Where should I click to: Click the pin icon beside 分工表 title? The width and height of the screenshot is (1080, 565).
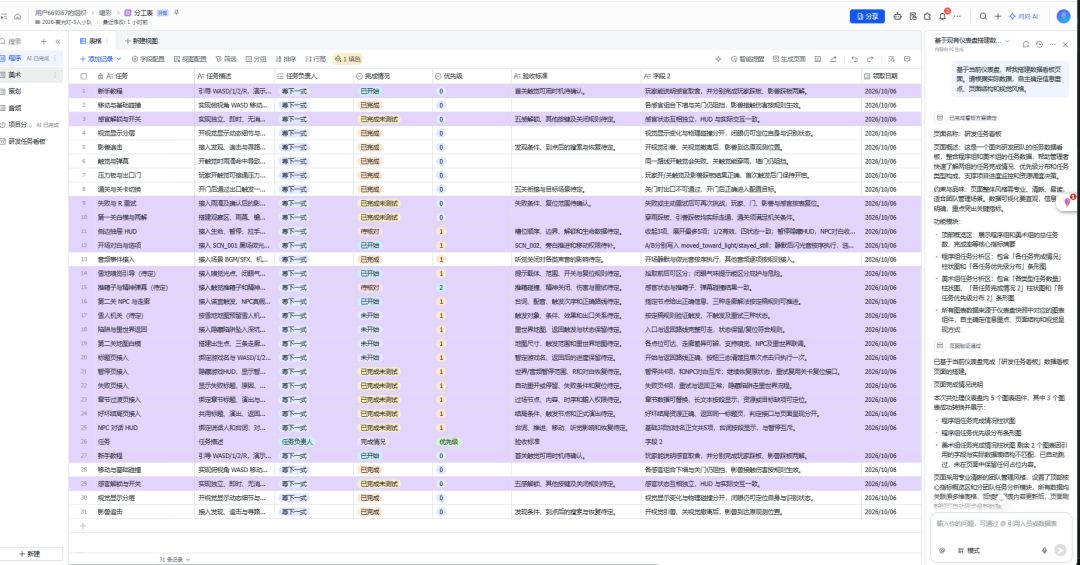pyautogui.click(x=176, y=12)
